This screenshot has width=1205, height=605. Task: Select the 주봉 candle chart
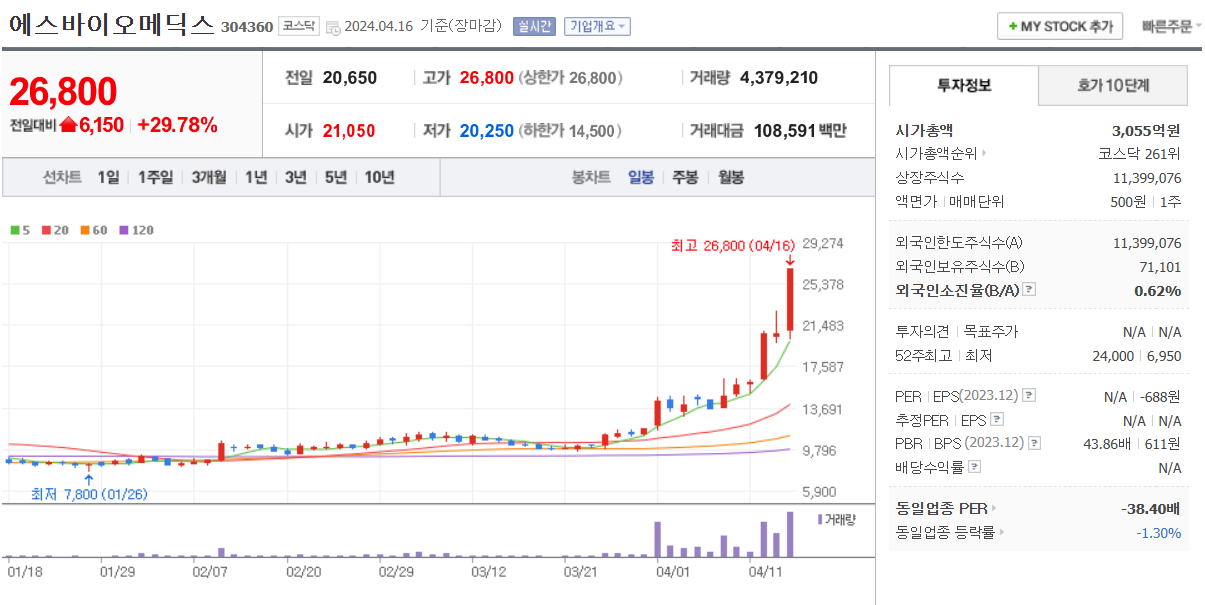tap(685, 177)
